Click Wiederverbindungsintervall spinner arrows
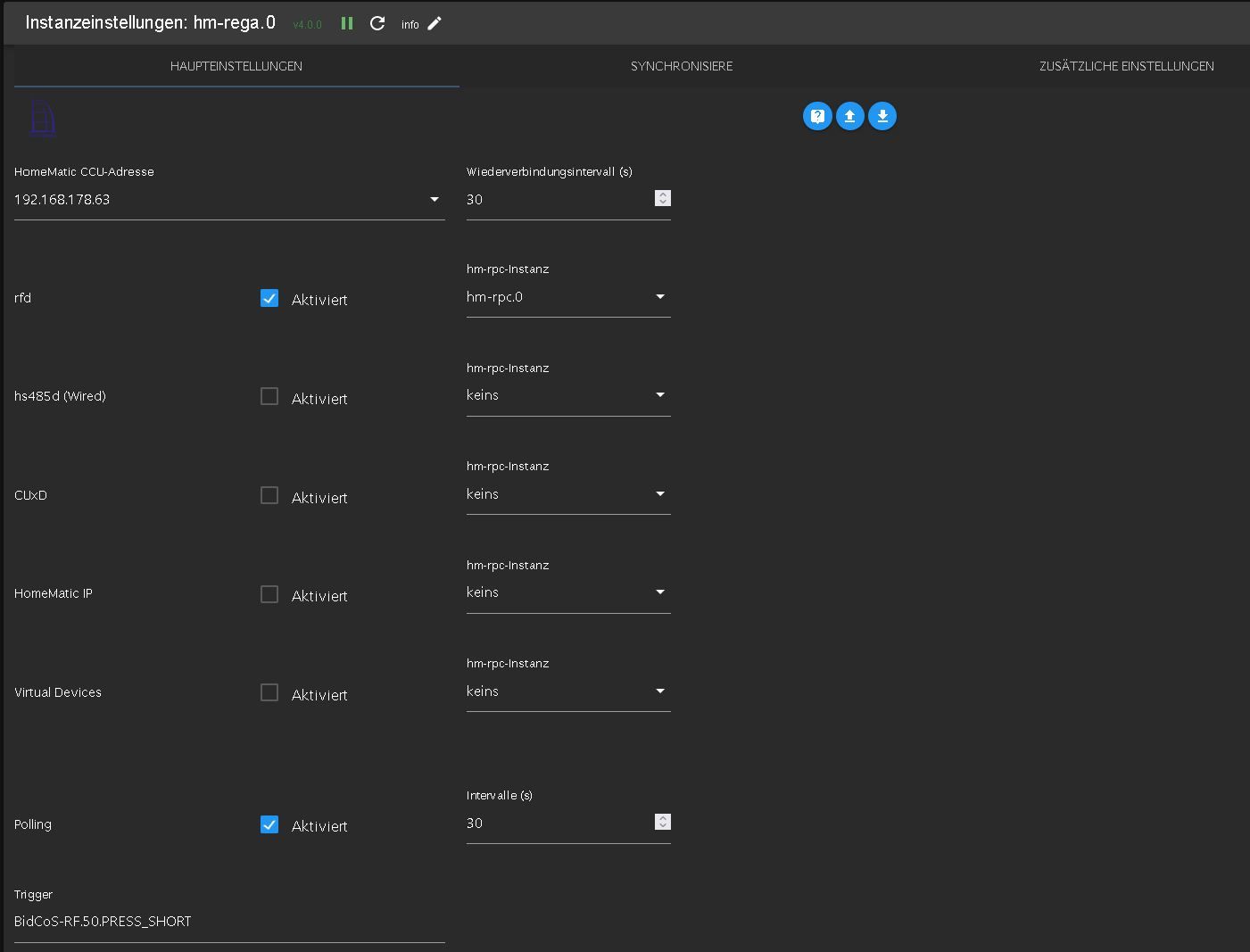Viewport: 1250px width, 952px height. pos(662,198)
